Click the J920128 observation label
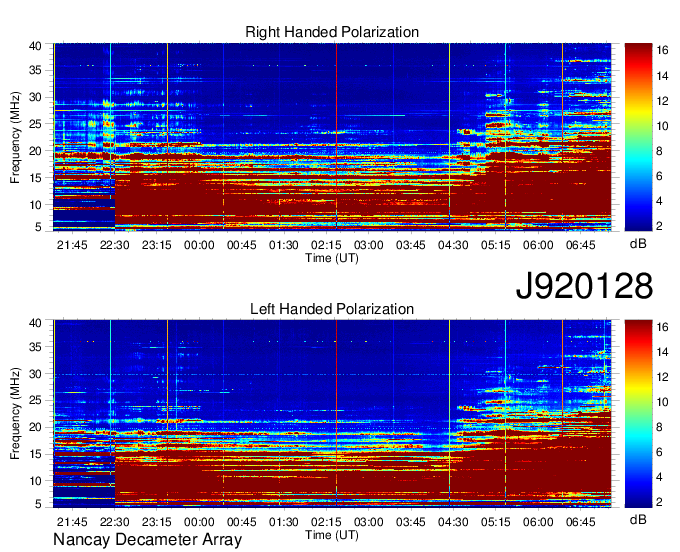680x552 pixels. [584, 286]
